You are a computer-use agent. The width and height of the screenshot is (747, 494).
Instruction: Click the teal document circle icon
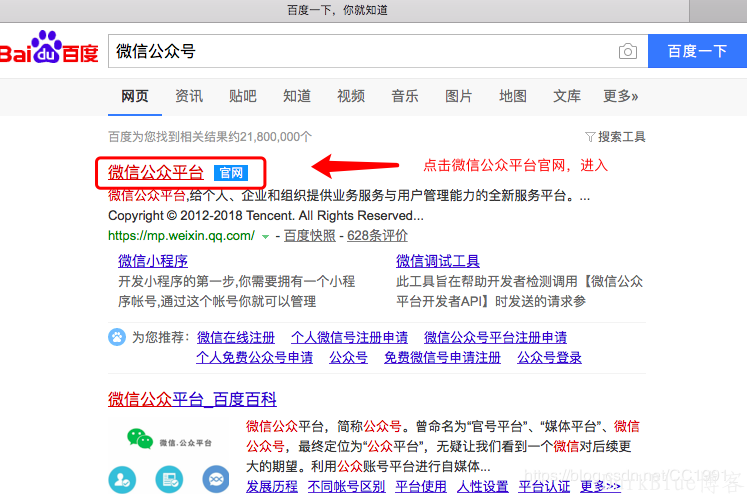point(169,479)
